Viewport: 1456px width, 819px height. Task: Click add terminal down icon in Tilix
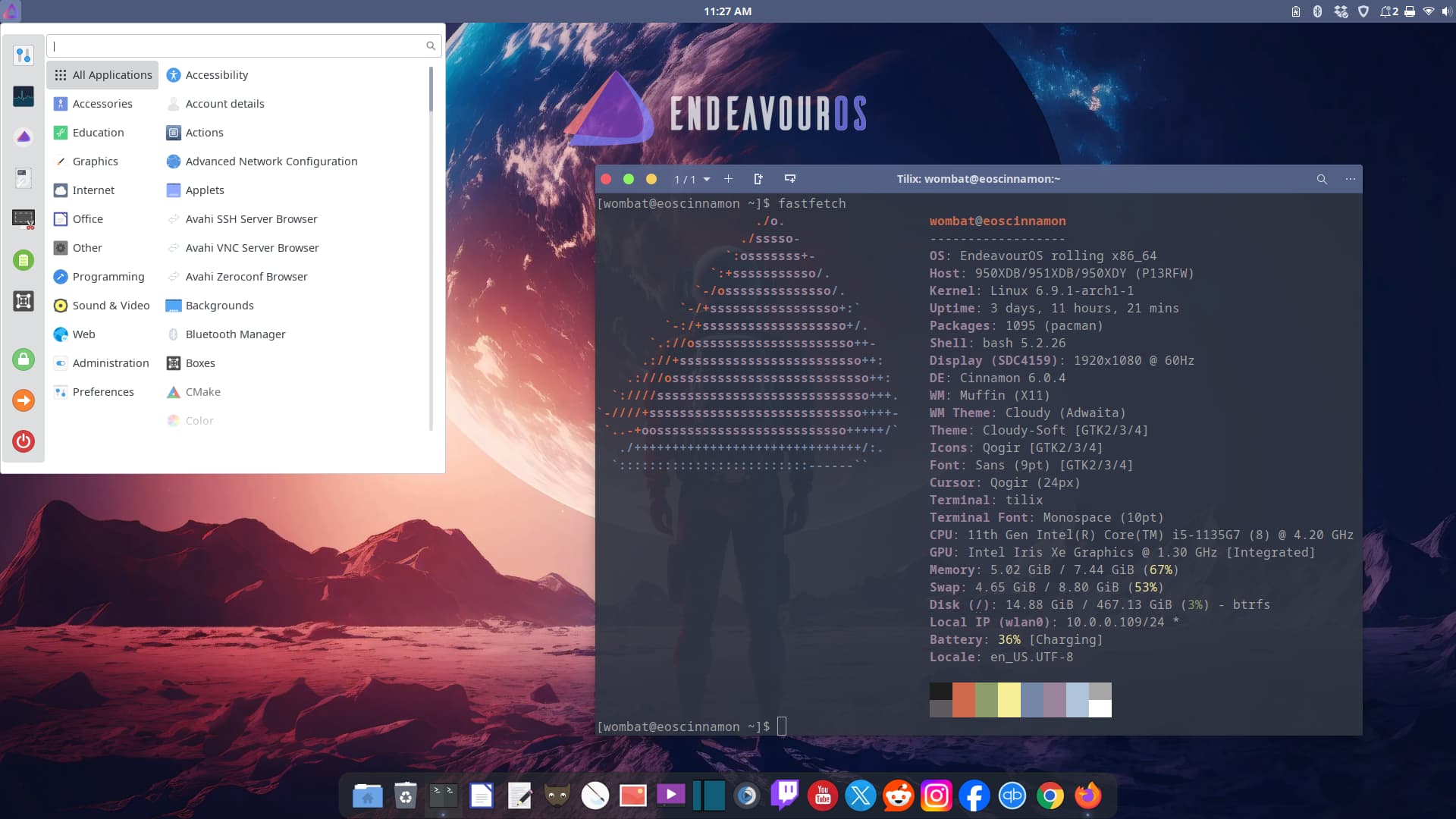pyautogui.click(x=789, y=179)
